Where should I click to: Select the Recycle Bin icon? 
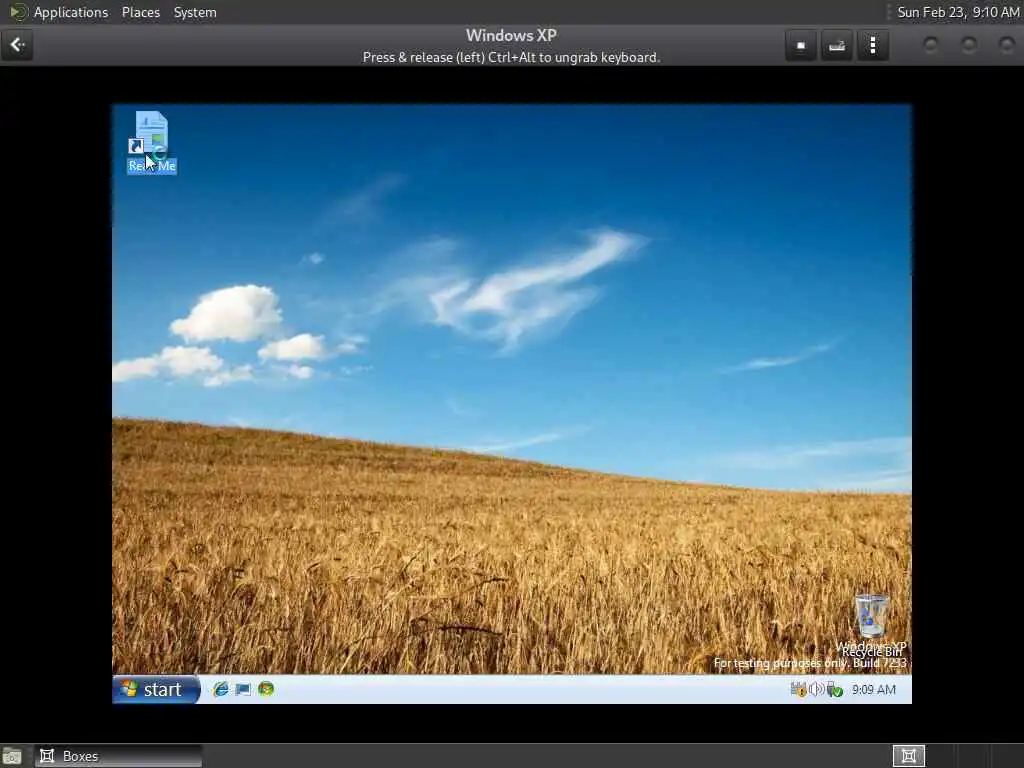(x=872, y=624)
